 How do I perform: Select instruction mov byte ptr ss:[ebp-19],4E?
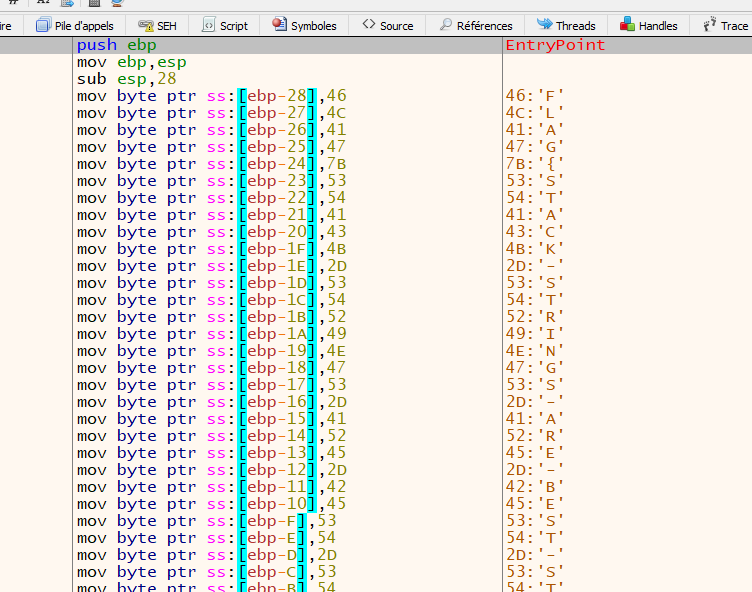[x=212, y=351]
